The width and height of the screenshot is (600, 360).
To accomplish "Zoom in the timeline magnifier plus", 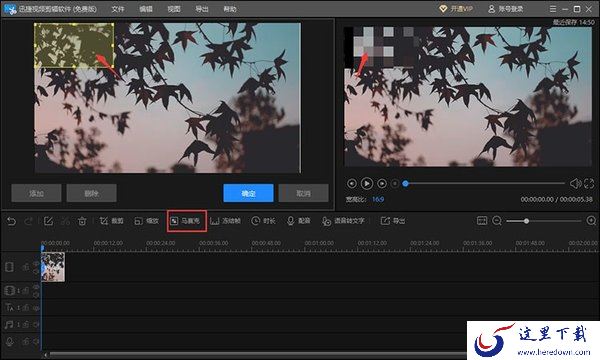I will click(x=591, y=221).
